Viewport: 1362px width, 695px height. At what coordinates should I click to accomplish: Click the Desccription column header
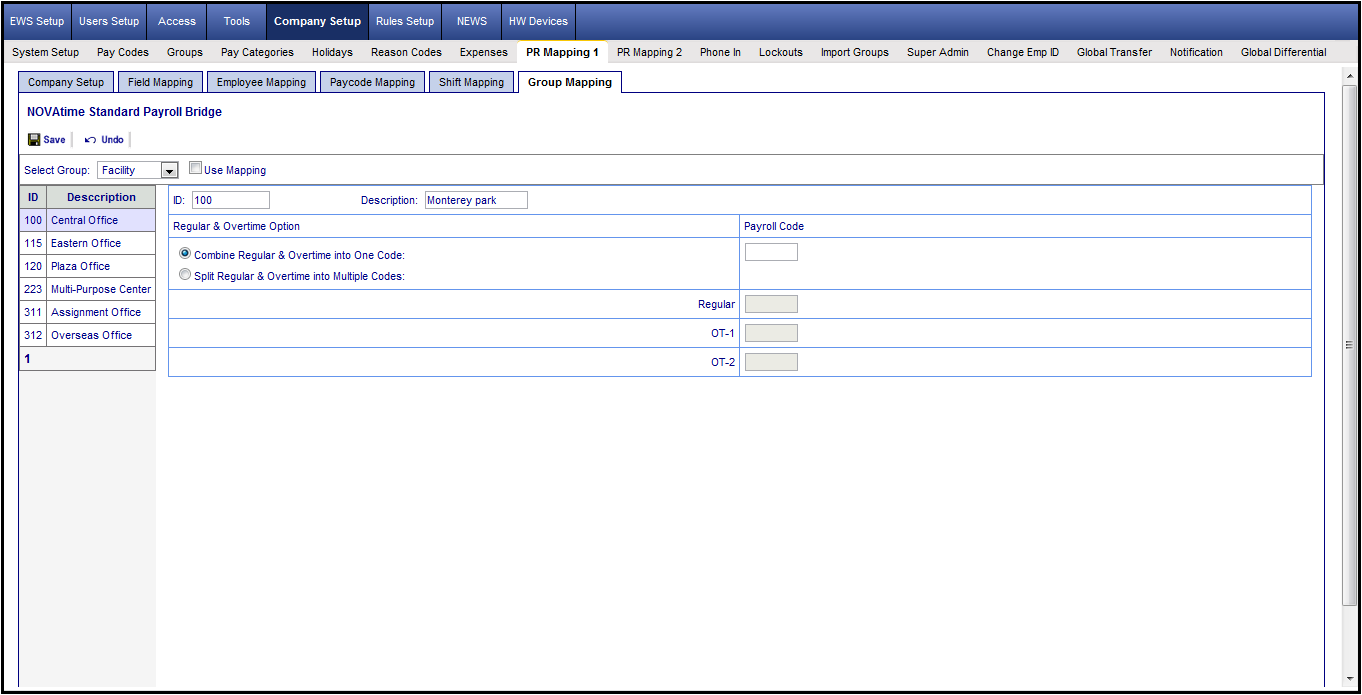pyautogui.click(x=101, y=197)
